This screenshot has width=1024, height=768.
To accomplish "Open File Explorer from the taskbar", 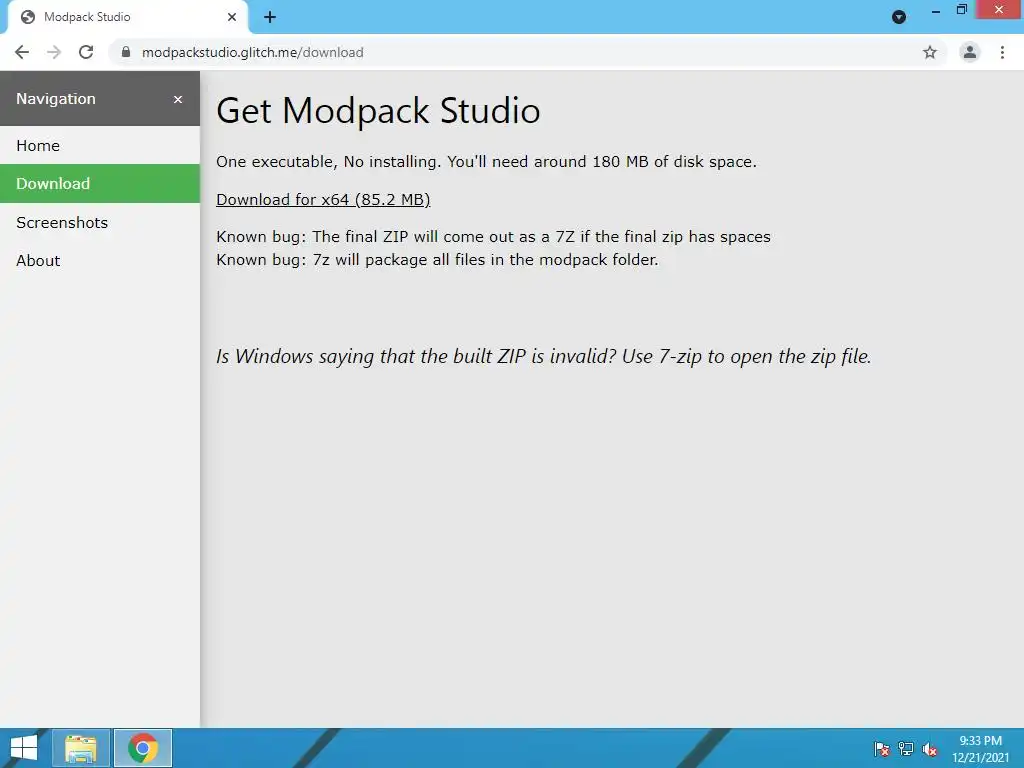I will 81,748.
